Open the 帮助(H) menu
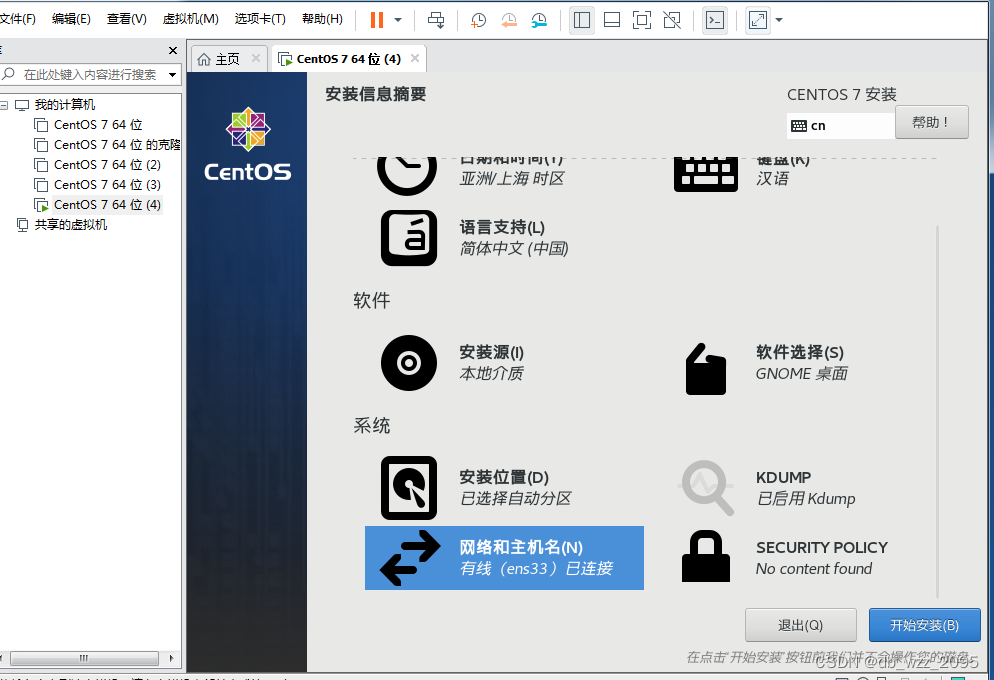This screenshot has height=680, width=994. (x=322, y=18)
